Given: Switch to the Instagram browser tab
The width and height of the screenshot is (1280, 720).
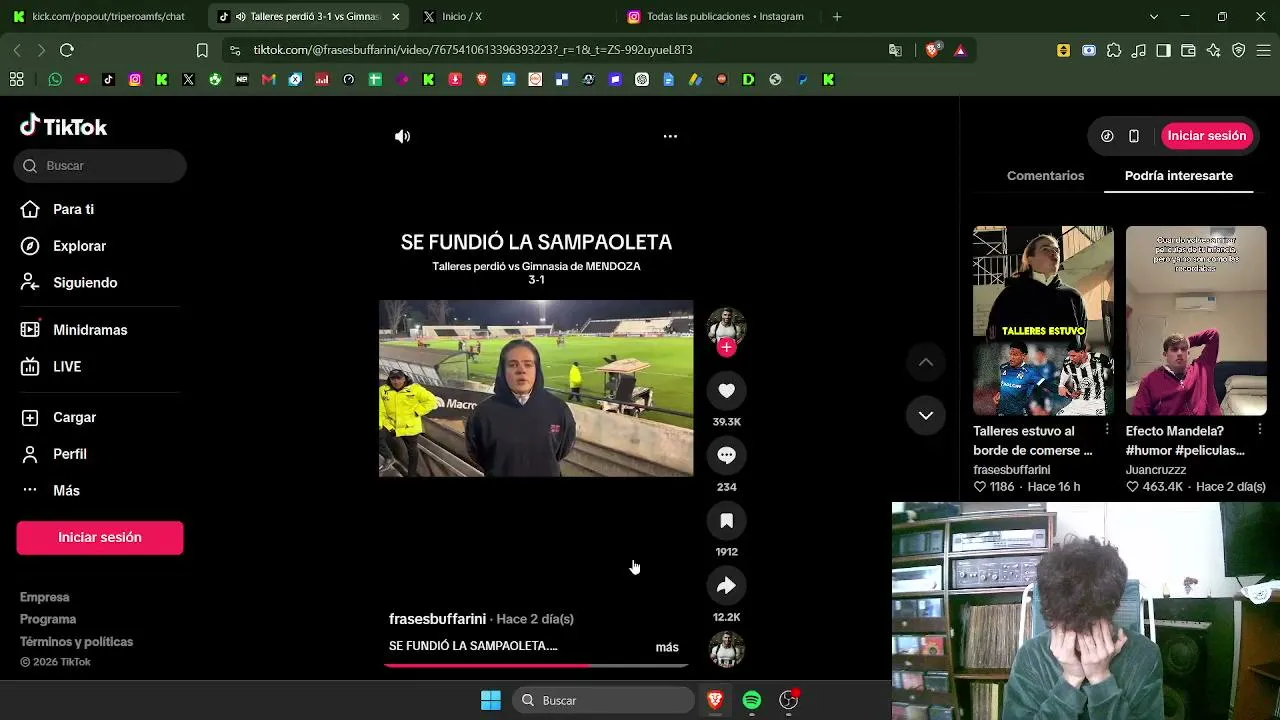Looking at the screenshot, I should (718, 17).
